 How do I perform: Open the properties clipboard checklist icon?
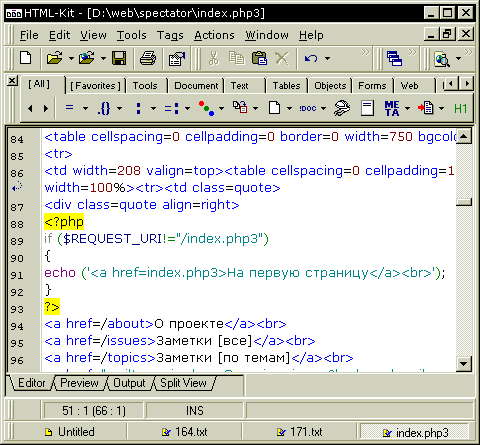tap(177, 58)
